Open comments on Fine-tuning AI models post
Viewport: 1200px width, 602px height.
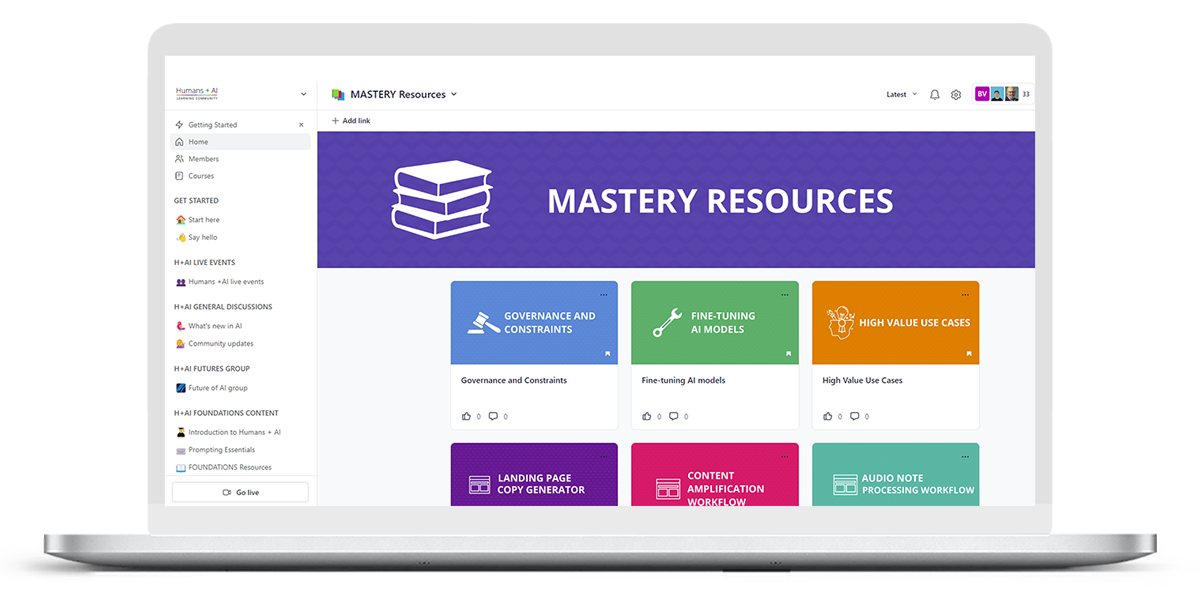[x=673, y=416]
